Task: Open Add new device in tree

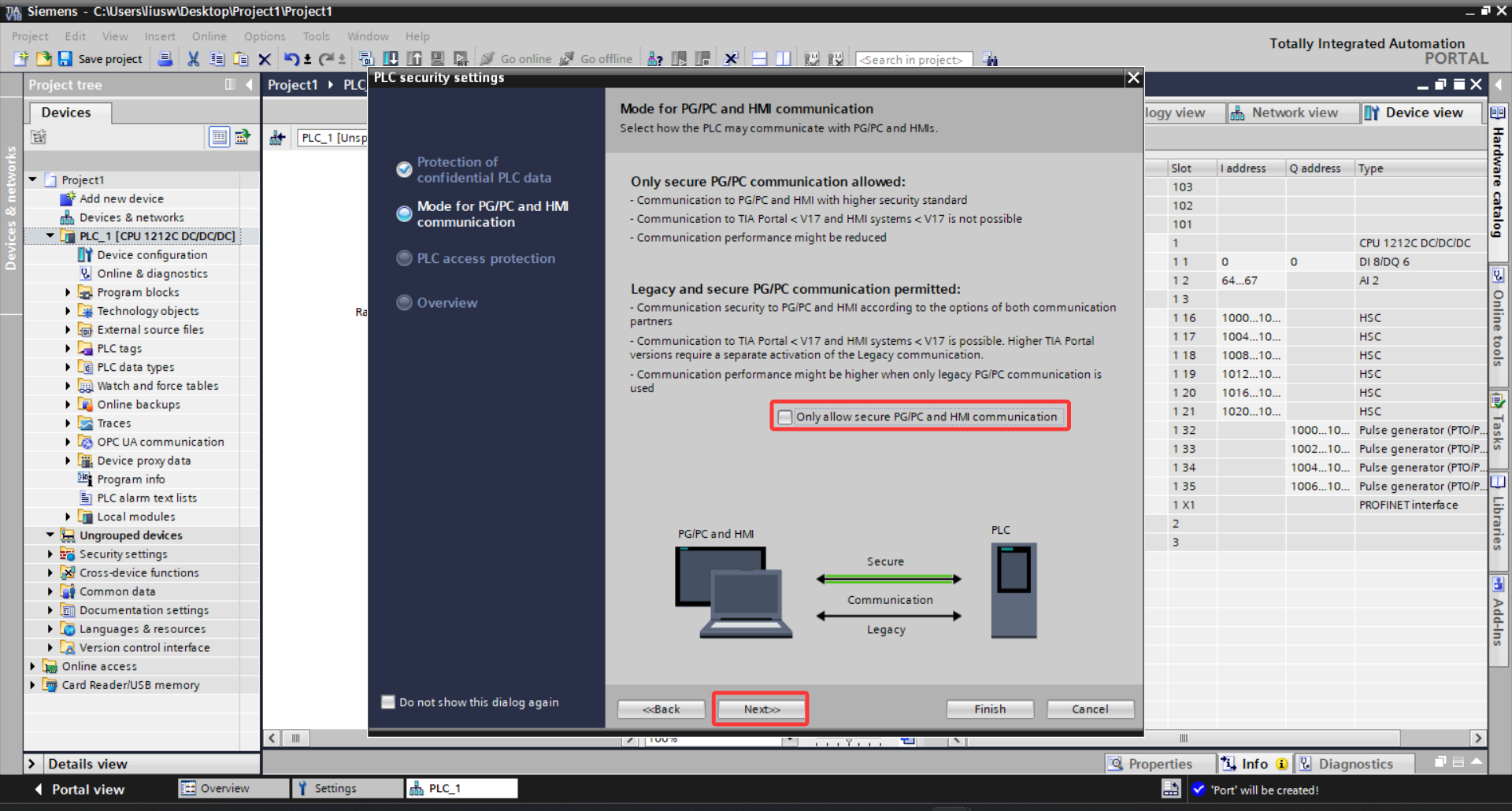Action: pyautogui.click(x=121, y=198)
